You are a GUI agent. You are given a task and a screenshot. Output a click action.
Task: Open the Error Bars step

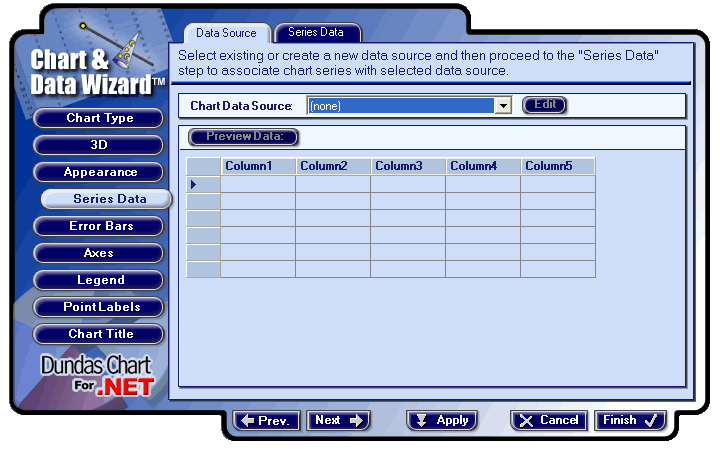[x=98, y=226]
